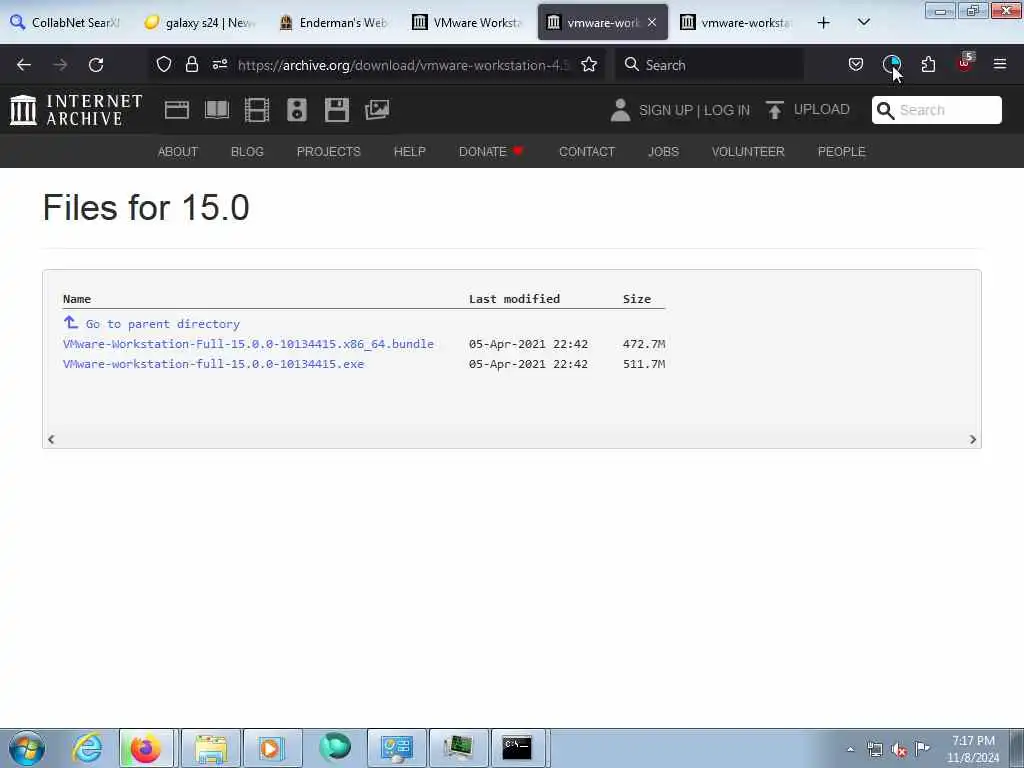
Task: Open the Web archive icon
Action: (x=177, y=110)
